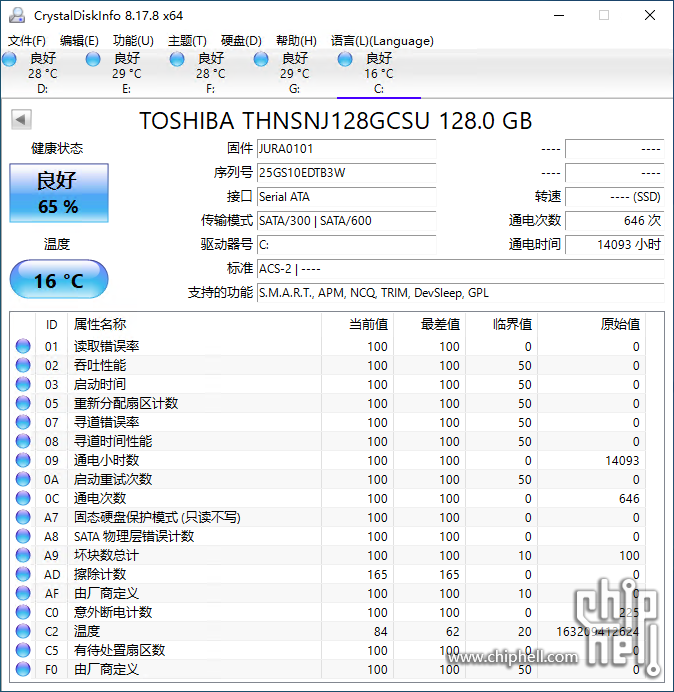Click raw value 646 in 通电次数 row
The image size is (674, 692).
tap(629, 498)
